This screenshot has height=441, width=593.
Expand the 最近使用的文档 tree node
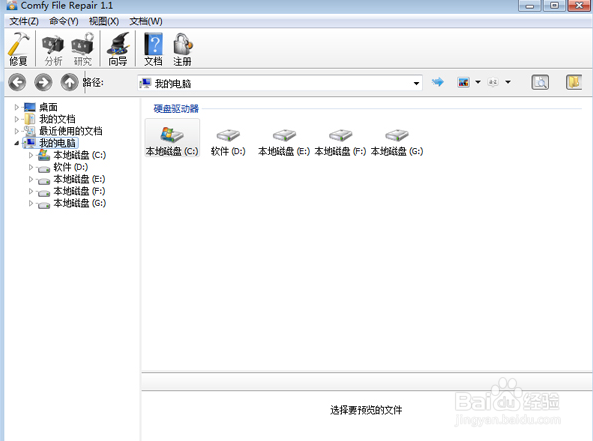pyautogui.click(x=17, y=131)
